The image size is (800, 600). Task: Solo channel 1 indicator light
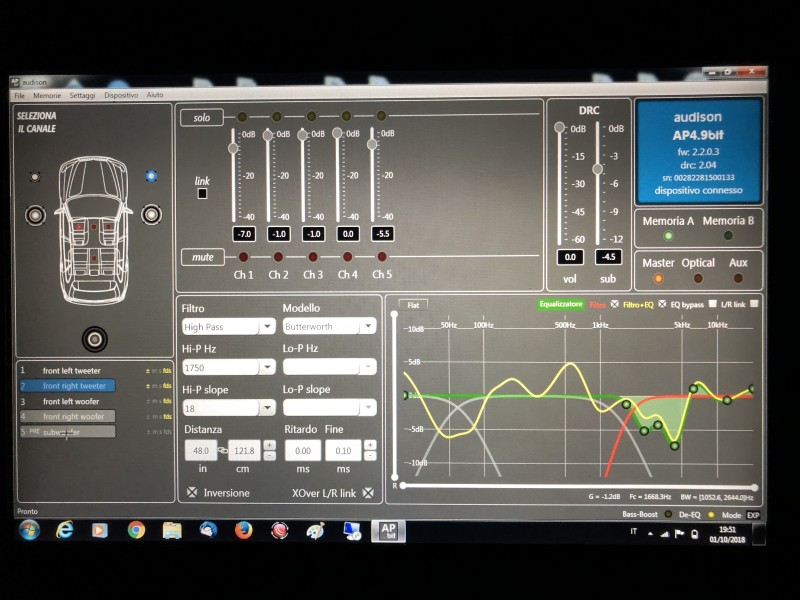[x=242, y=117]
